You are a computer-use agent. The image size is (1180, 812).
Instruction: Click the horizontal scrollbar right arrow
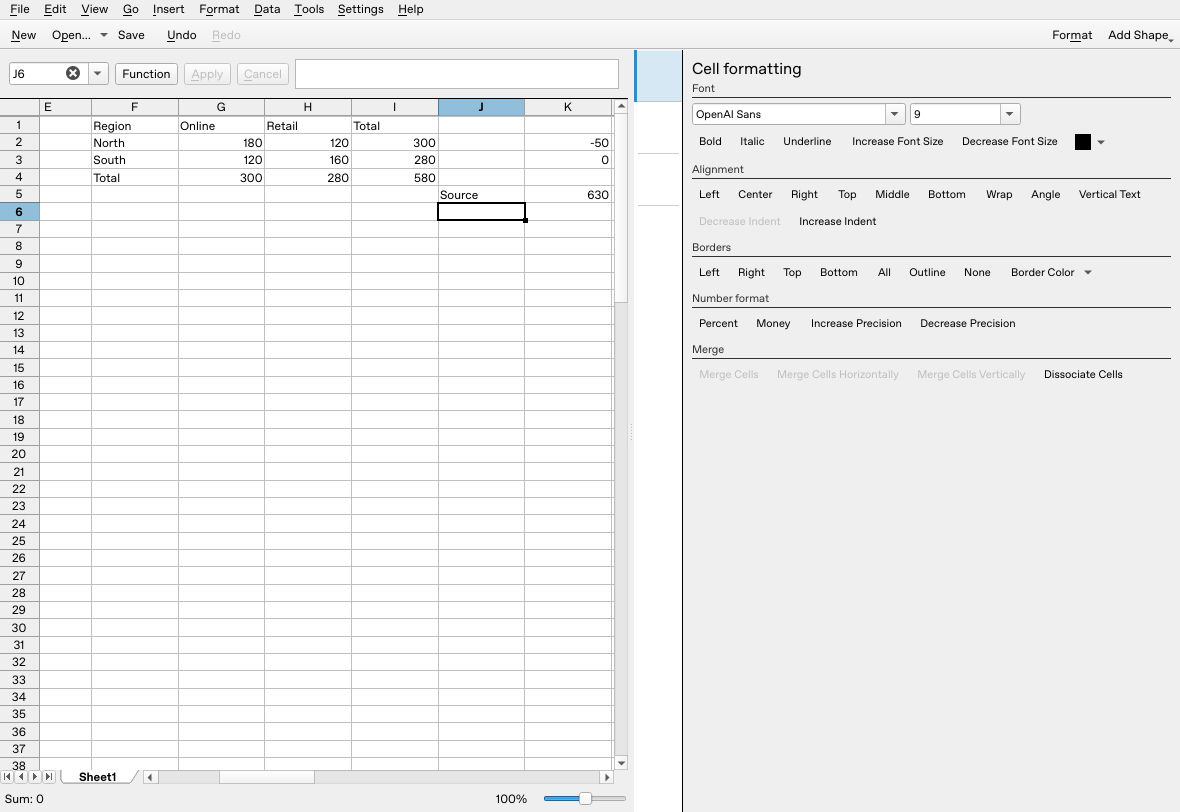tap(607, 777)
